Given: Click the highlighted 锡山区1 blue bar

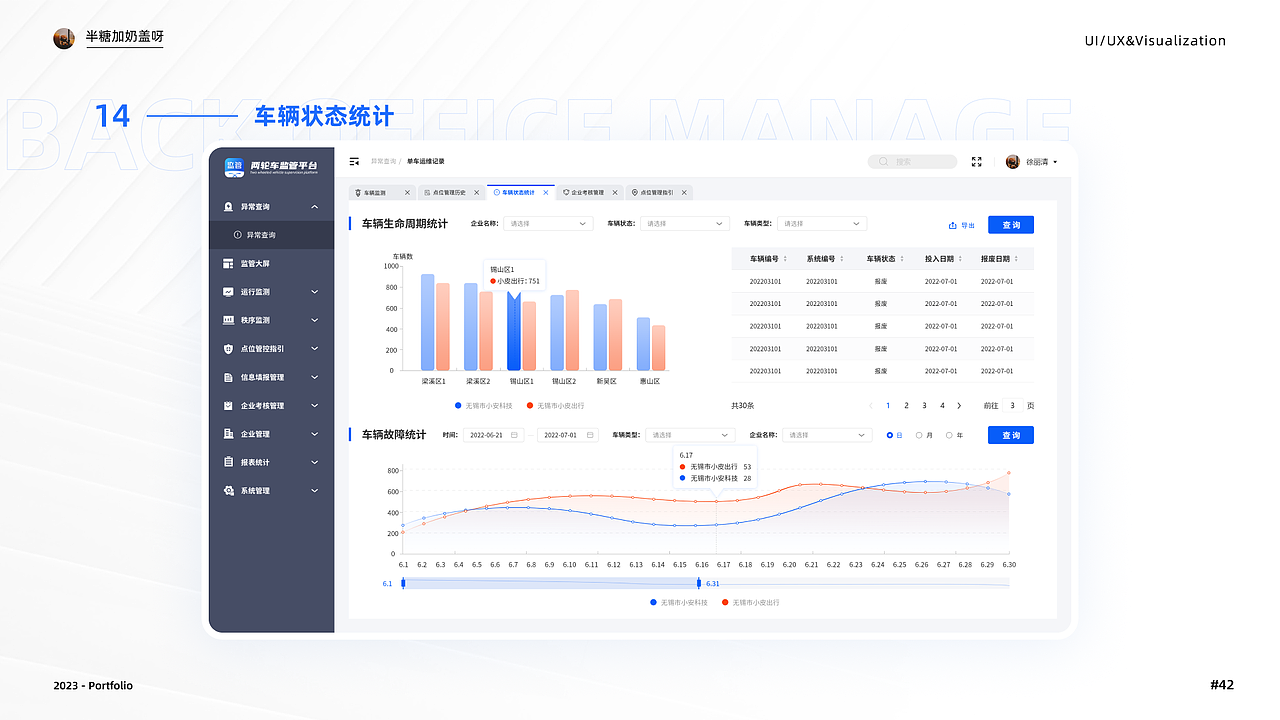Looking at the screenshot, I should point(514,331).
